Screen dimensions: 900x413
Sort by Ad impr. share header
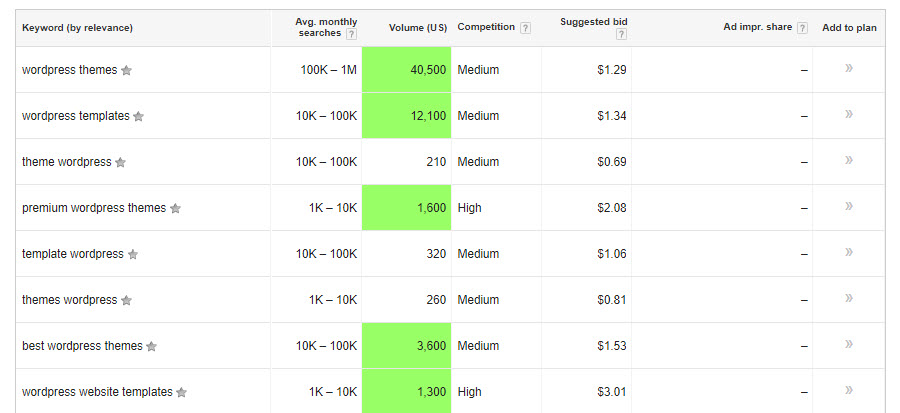(758, 27)
